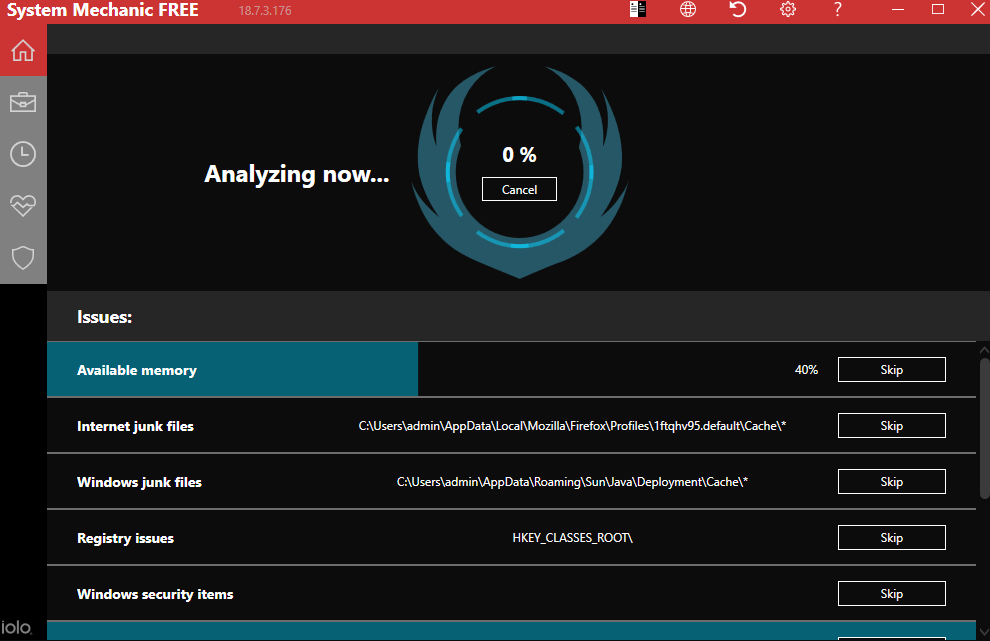
Task: Open the globe language icon
Action: click(x=688, y=9)
